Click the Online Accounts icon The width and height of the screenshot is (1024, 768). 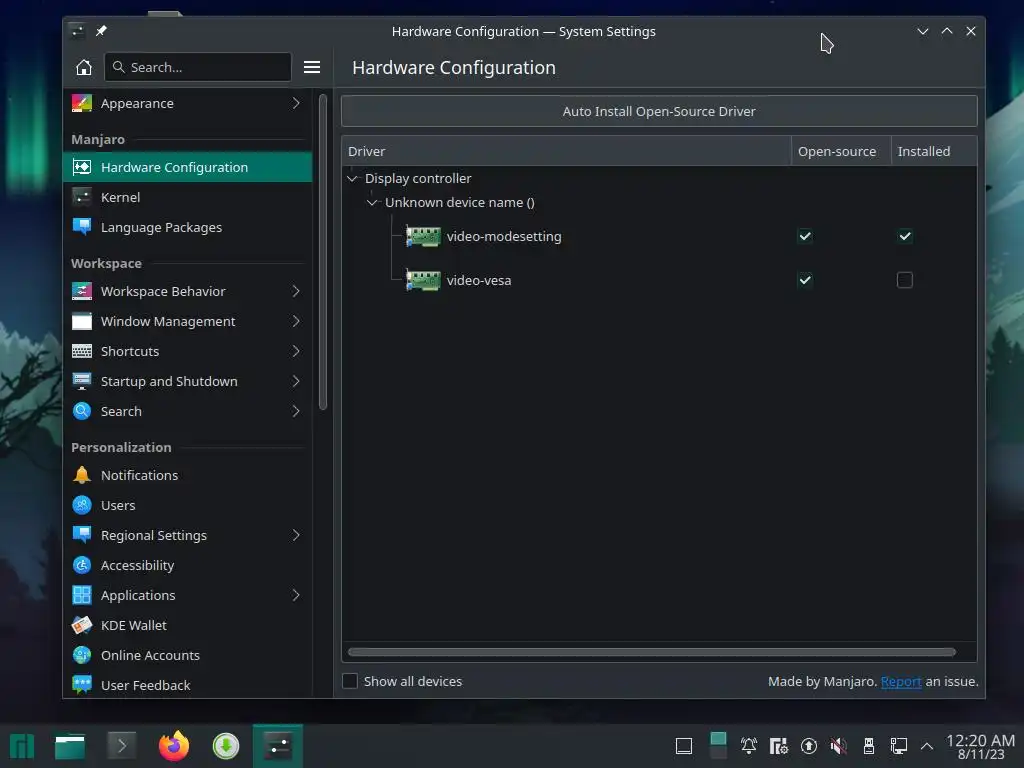click(82, 656)
